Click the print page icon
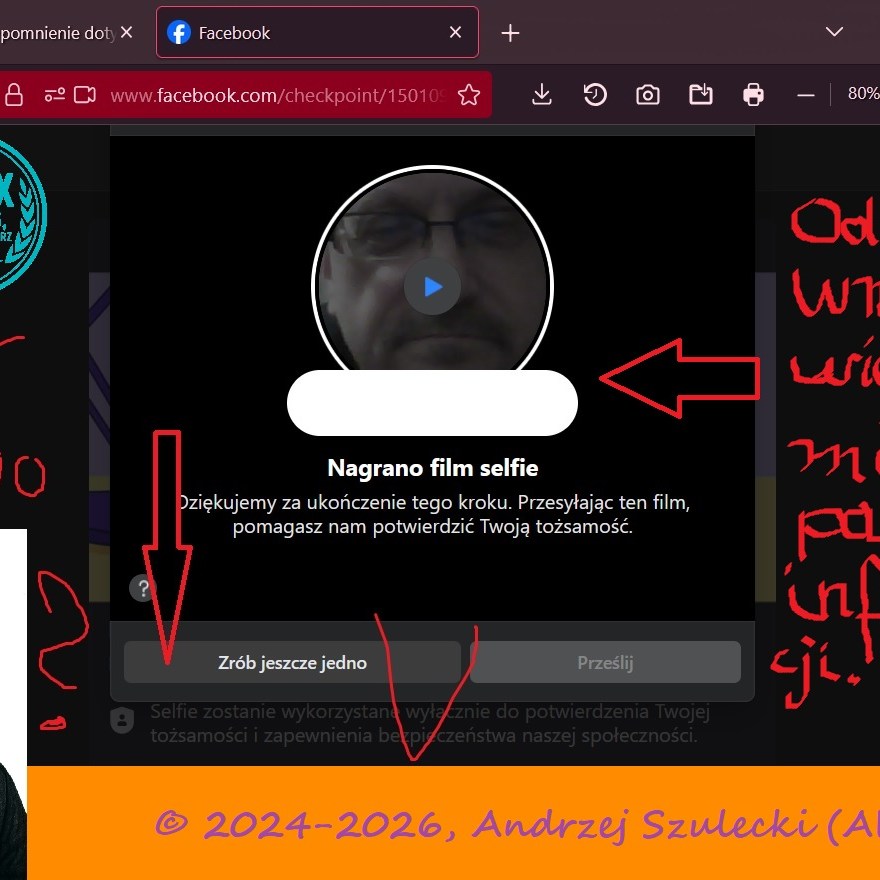This screenshot has height=880, width=880. pyautogui.click(x=753, y=95)
